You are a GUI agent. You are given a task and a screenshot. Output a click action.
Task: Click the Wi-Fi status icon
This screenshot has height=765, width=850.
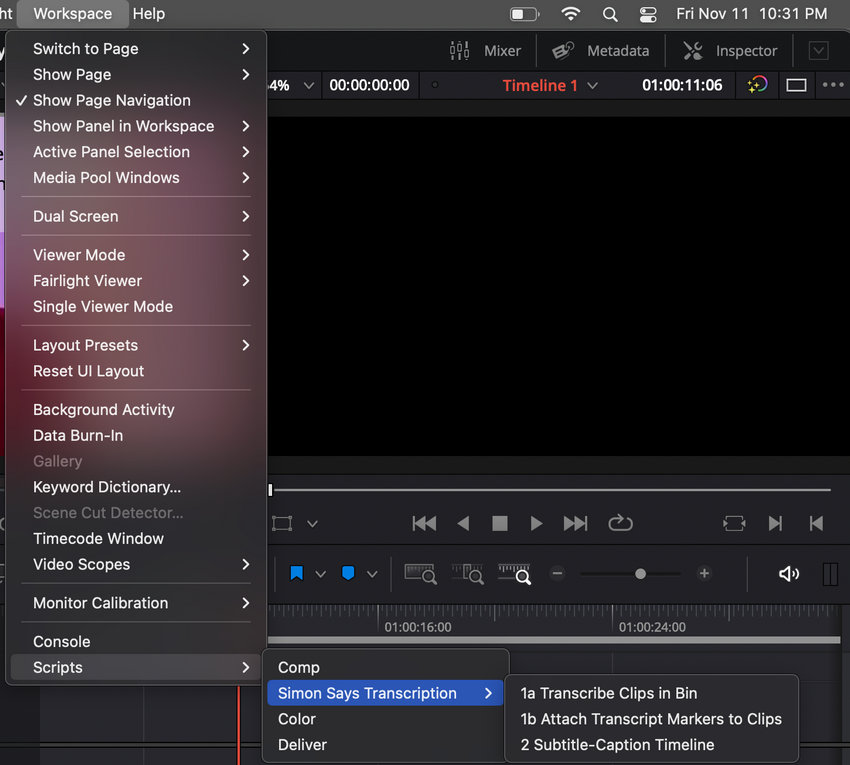tap(570, 14)
